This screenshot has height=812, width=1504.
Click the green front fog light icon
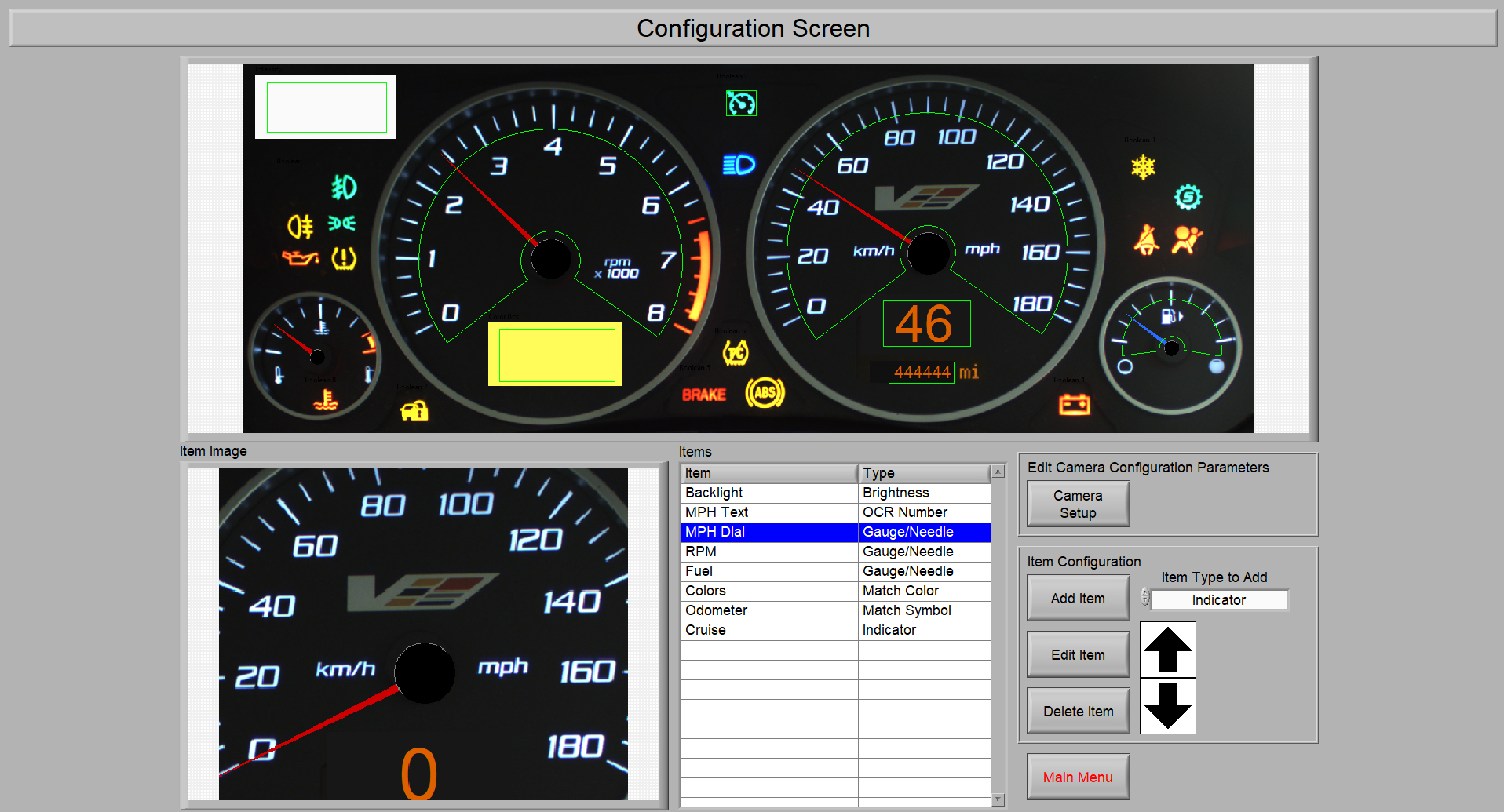tap(344, 188)
